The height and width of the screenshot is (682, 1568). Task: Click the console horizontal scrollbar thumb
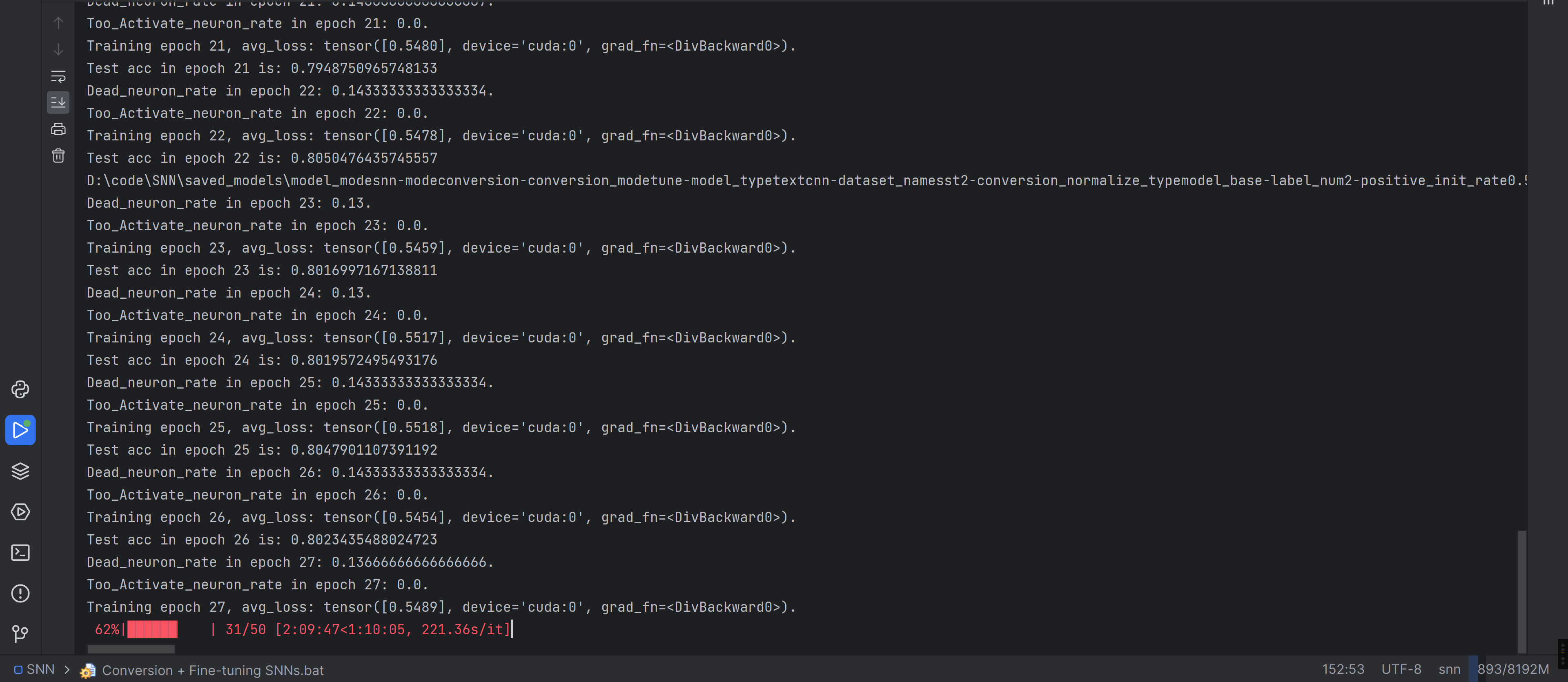131,649
